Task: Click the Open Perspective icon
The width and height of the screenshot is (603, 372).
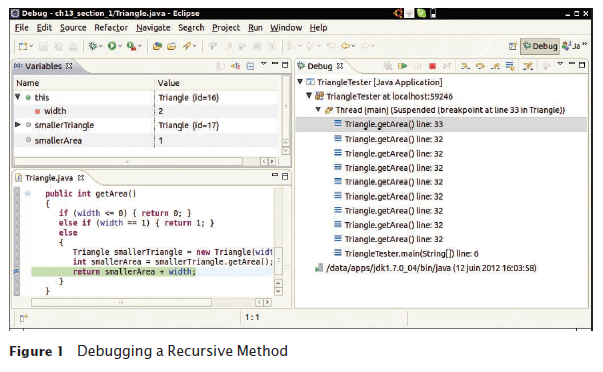Action: point(513,46)
